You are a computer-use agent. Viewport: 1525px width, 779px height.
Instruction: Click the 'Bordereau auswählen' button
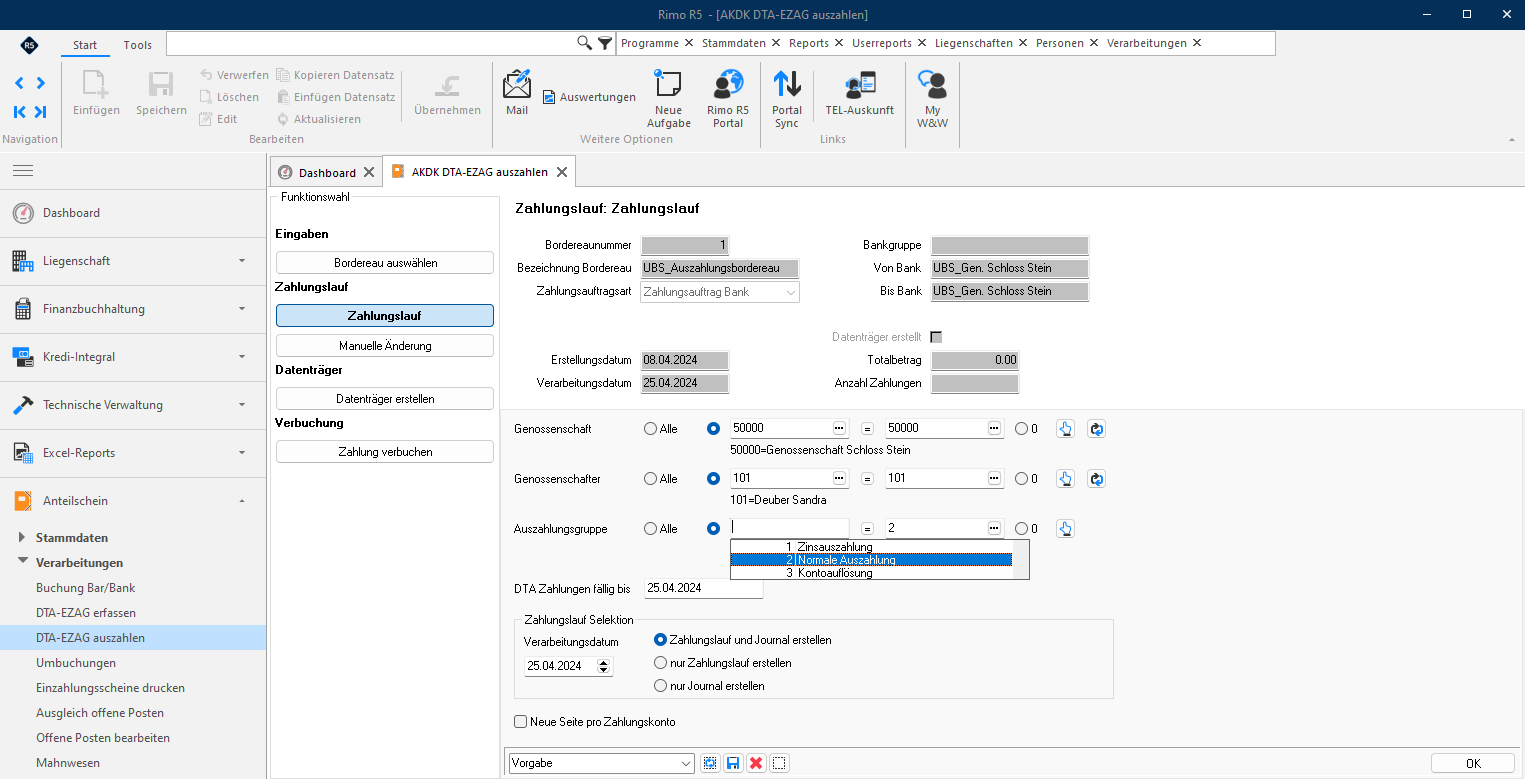click(x=385, y=263)
